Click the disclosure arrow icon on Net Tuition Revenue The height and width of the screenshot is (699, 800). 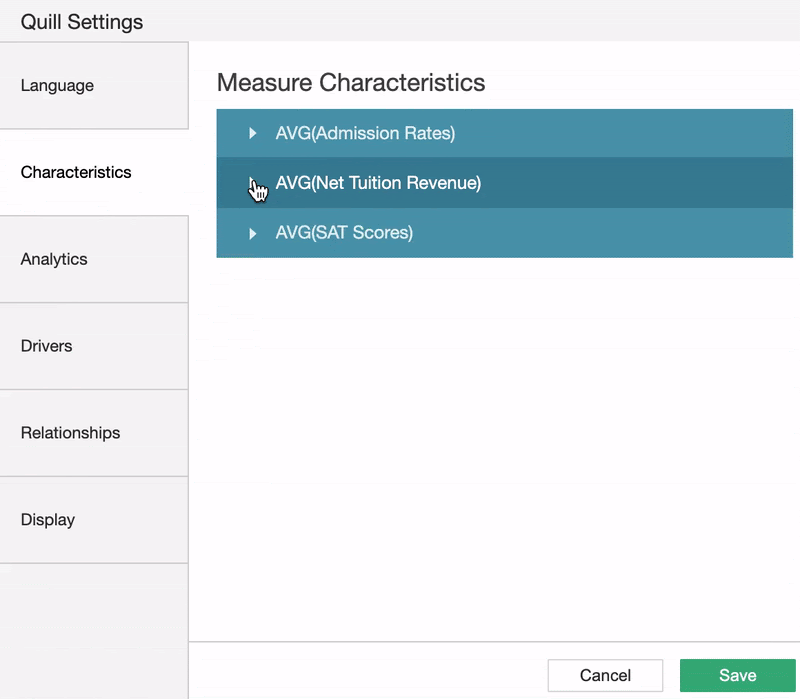click(251, 183)
